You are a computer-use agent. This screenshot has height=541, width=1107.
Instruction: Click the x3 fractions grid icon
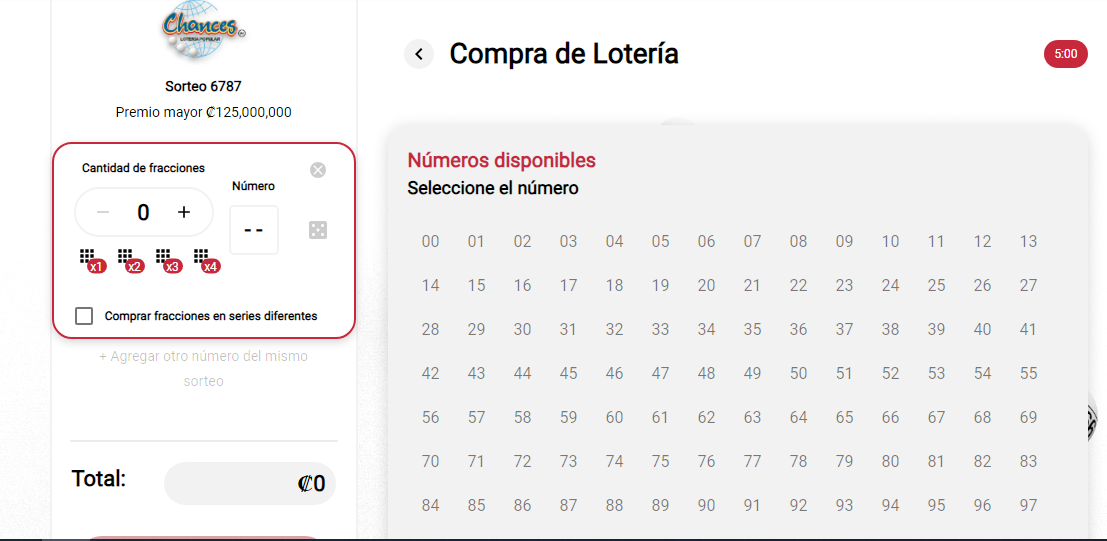[x=167, y=260]
